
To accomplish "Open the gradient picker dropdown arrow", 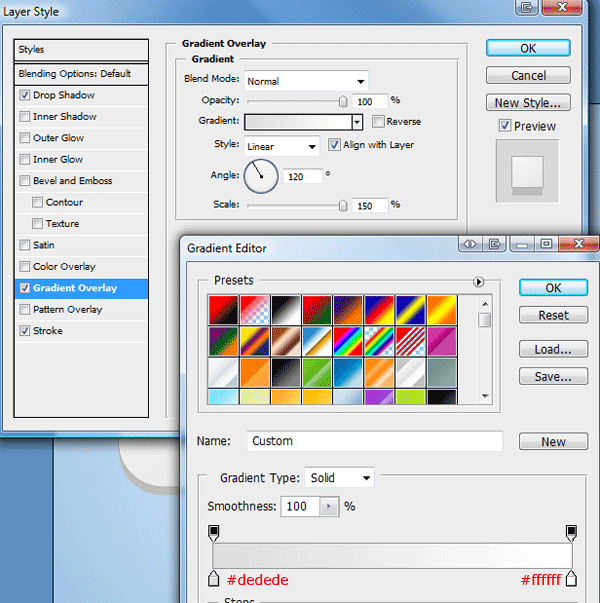I will (x=357, y=122).
